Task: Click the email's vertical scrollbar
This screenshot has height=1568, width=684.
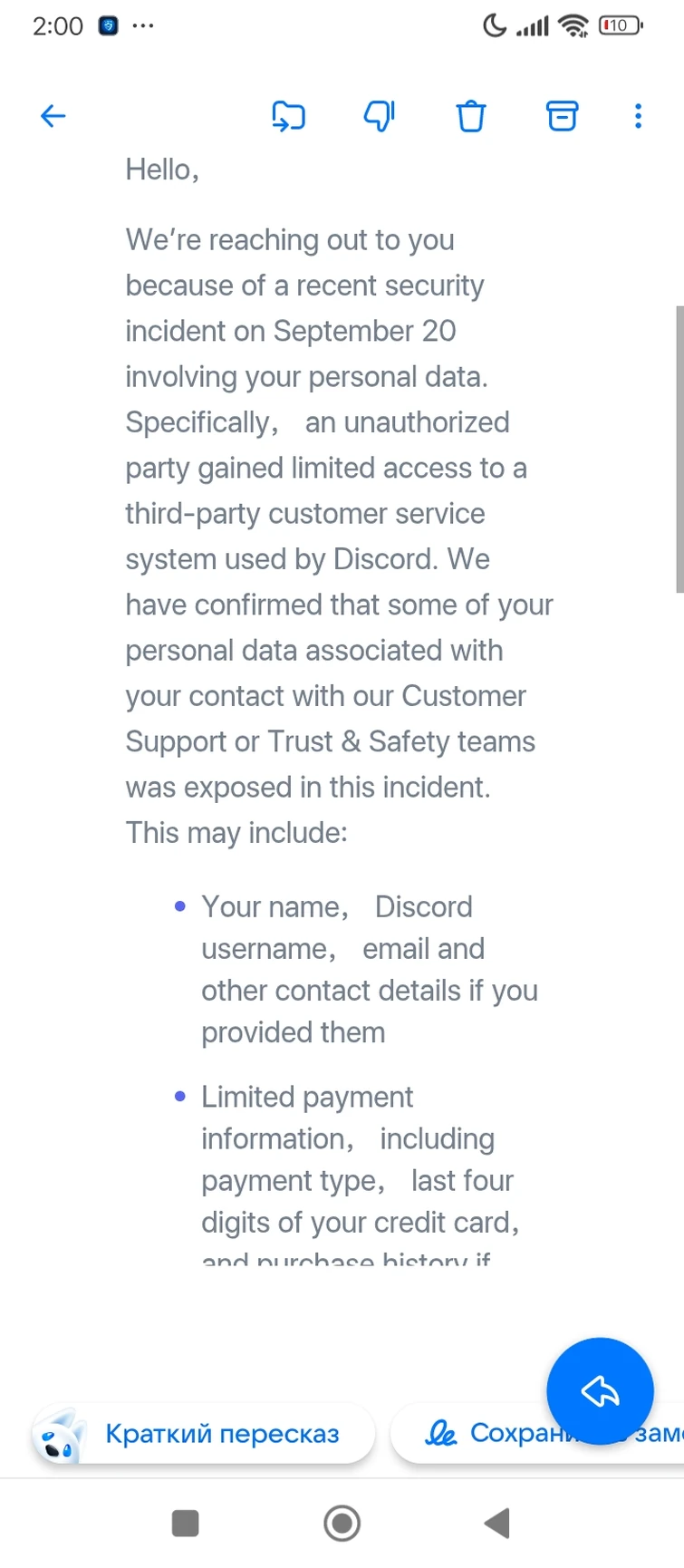Action: click(679, 449)
